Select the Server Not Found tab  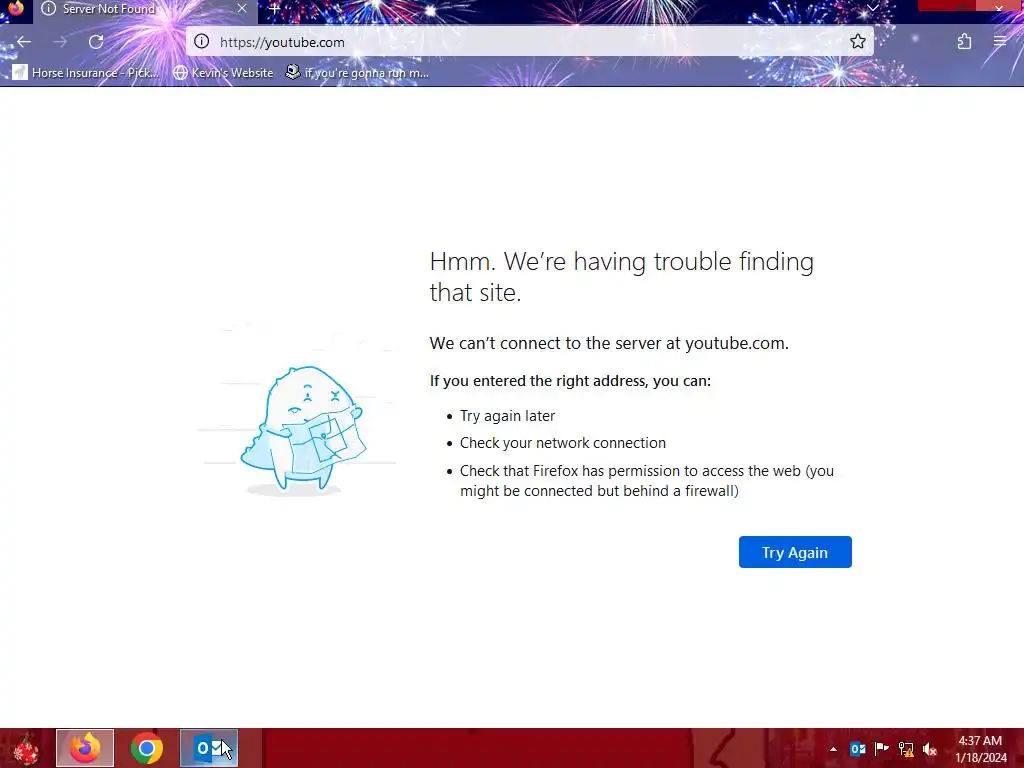145,9
